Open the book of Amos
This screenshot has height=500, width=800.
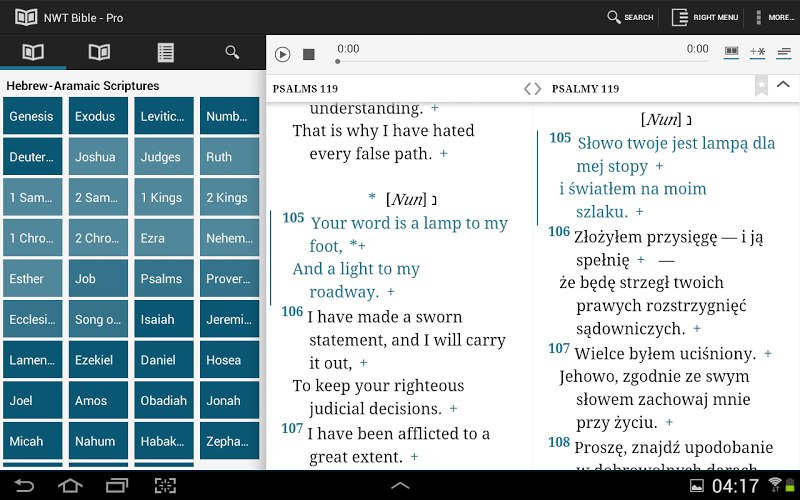click(x=98, y=401)
